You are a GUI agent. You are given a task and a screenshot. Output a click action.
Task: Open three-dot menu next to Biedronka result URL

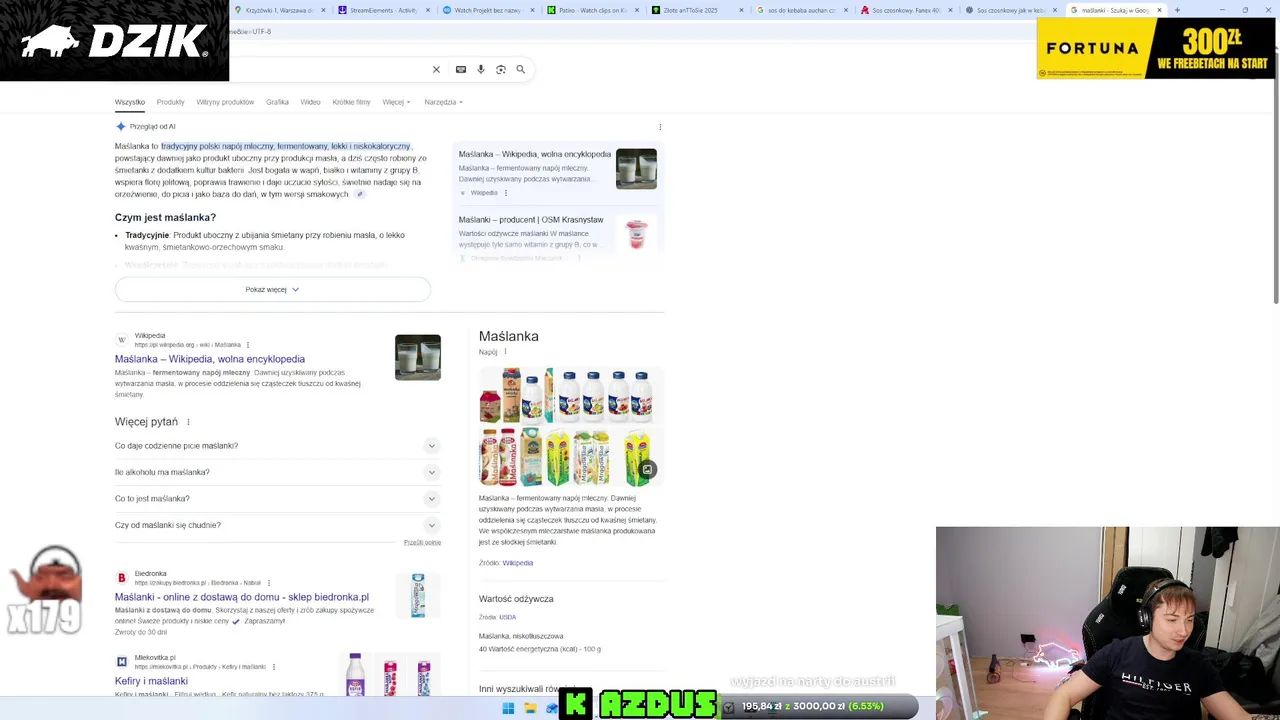tap(268, 583)
